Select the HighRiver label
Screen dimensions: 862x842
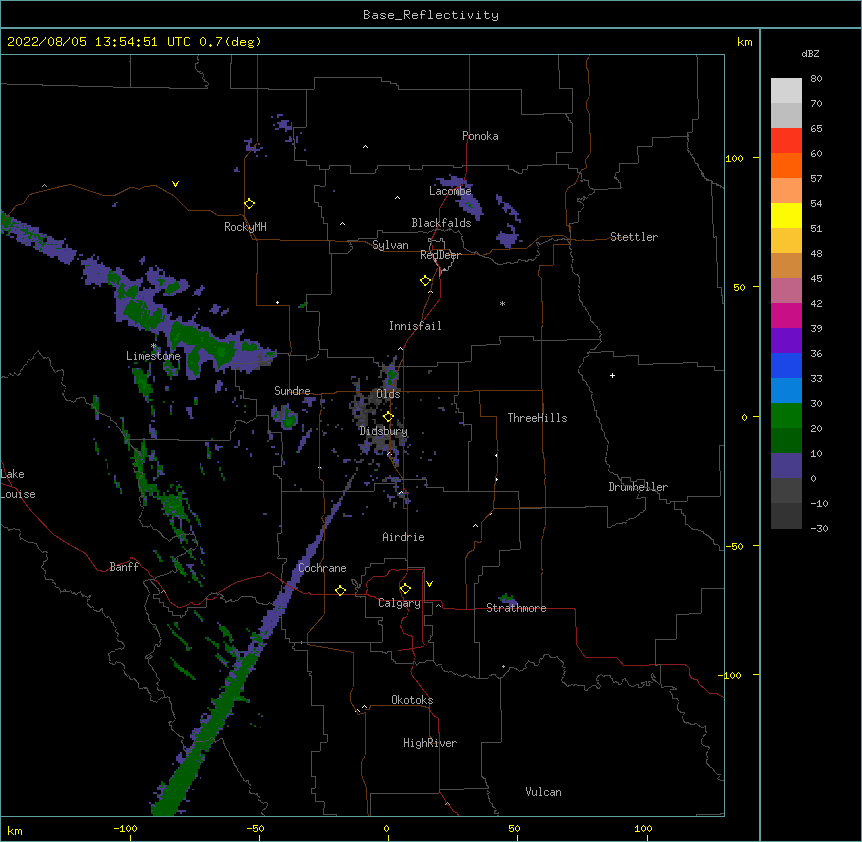(430, 743)
